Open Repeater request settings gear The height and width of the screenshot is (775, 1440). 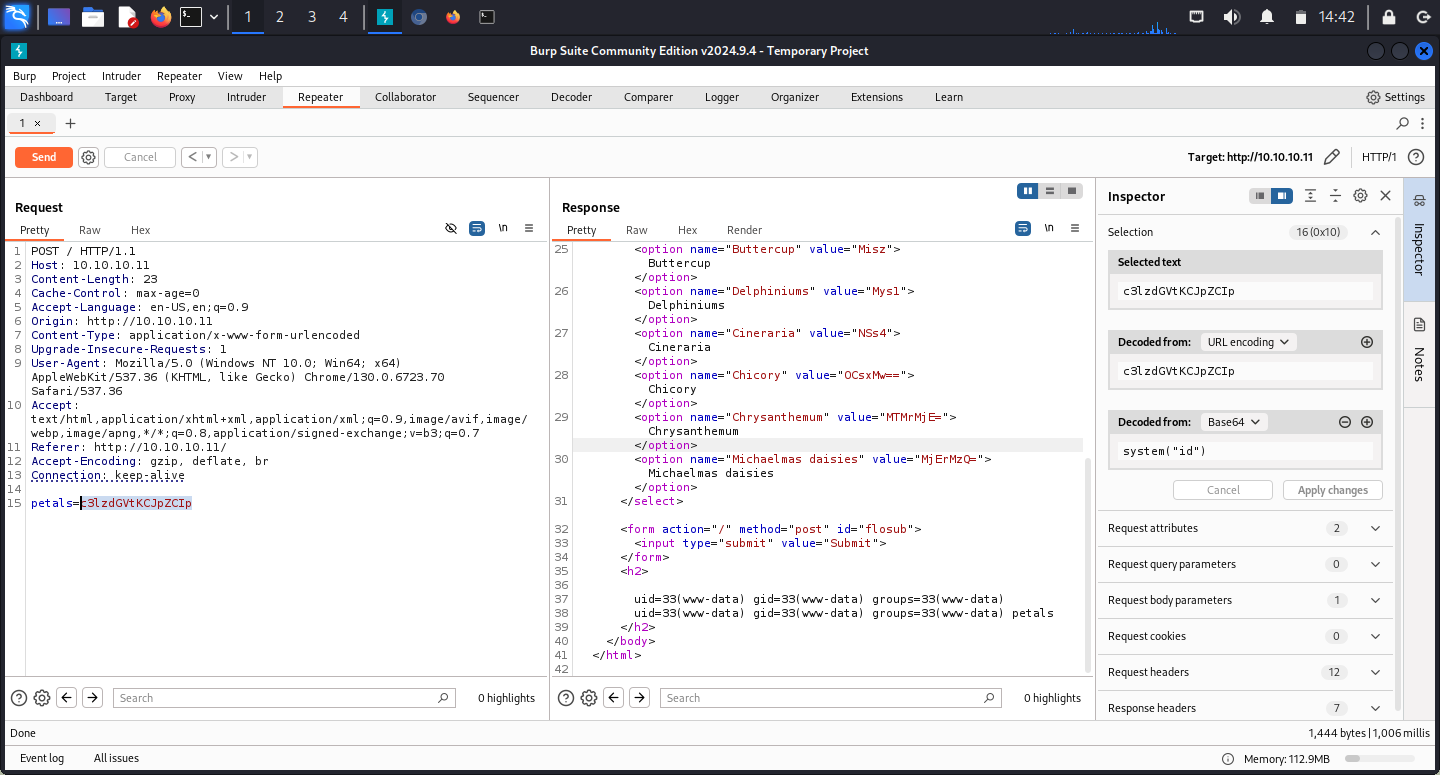click(88, 157)
